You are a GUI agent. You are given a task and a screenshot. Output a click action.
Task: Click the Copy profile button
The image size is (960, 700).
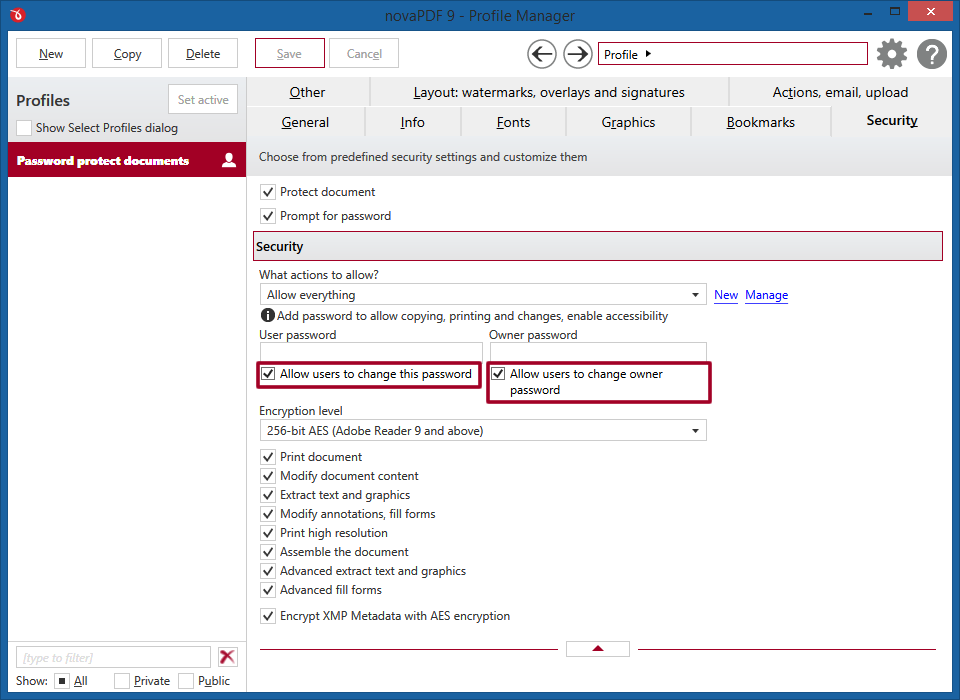pyautogui.click(x=127, y=53)
